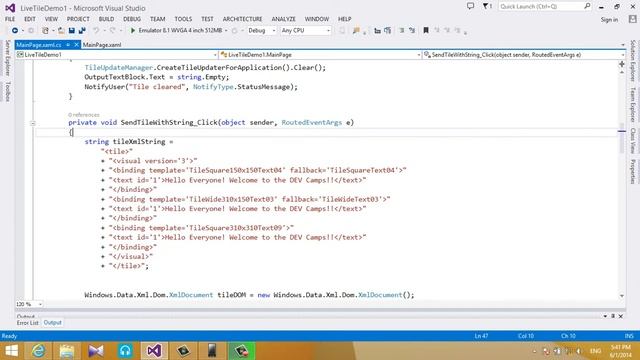This screenshot has height=360, width=640.
Task: Open the ARCHITECTURE menu
Action: click(242, 19)
